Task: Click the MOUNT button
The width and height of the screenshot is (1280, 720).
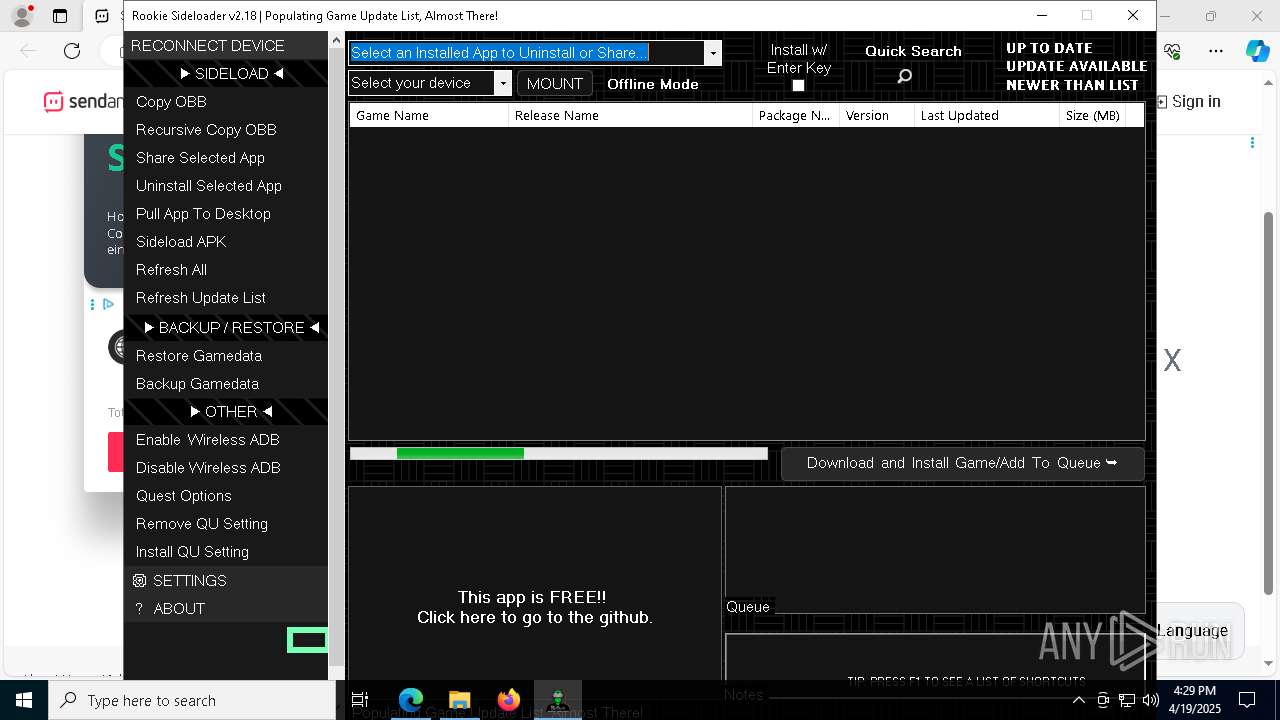Action: [x=555, y=83]
